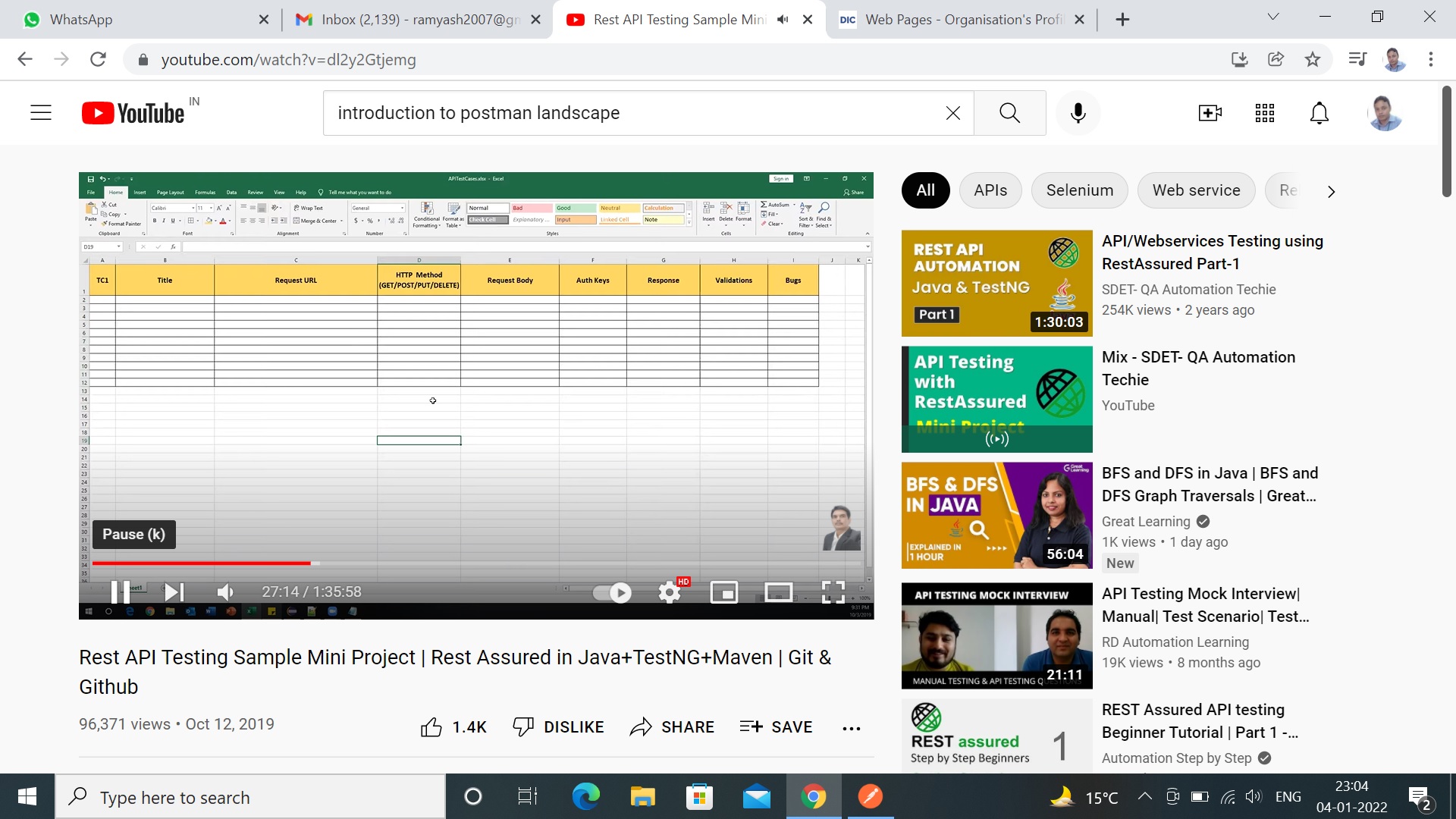1456x819 pixels.
Task: Open media control in Chrome toolbar
Action: point(1357,59)
